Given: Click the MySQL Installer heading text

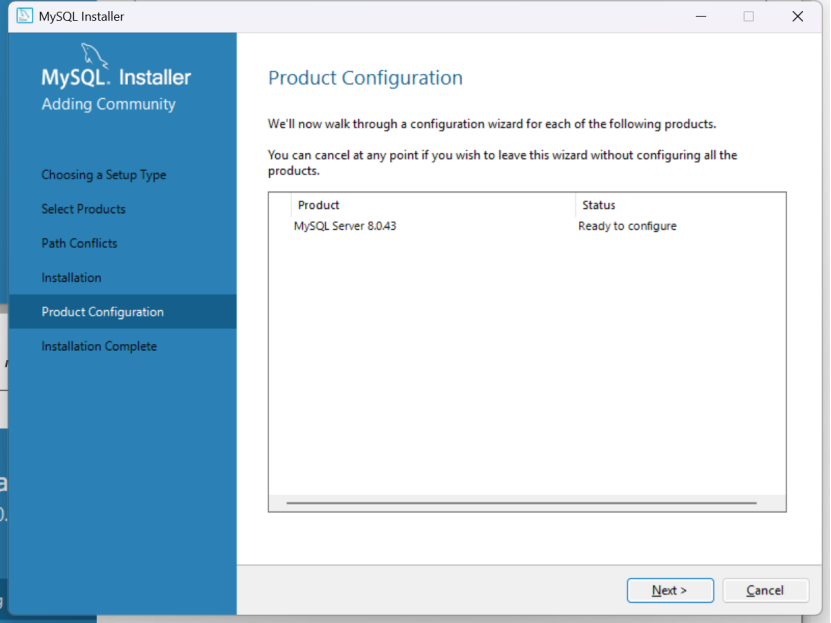Looking at the screenshot, I should click(x=114, y=75).
